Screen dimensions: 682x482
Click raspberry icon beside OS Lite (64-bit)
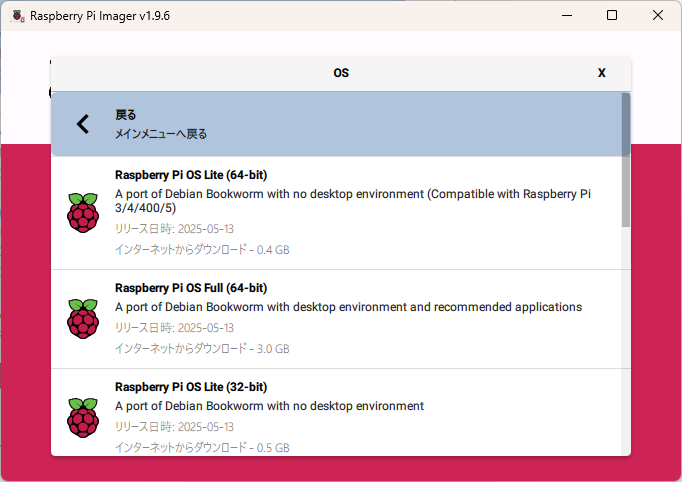pos(83,212)
